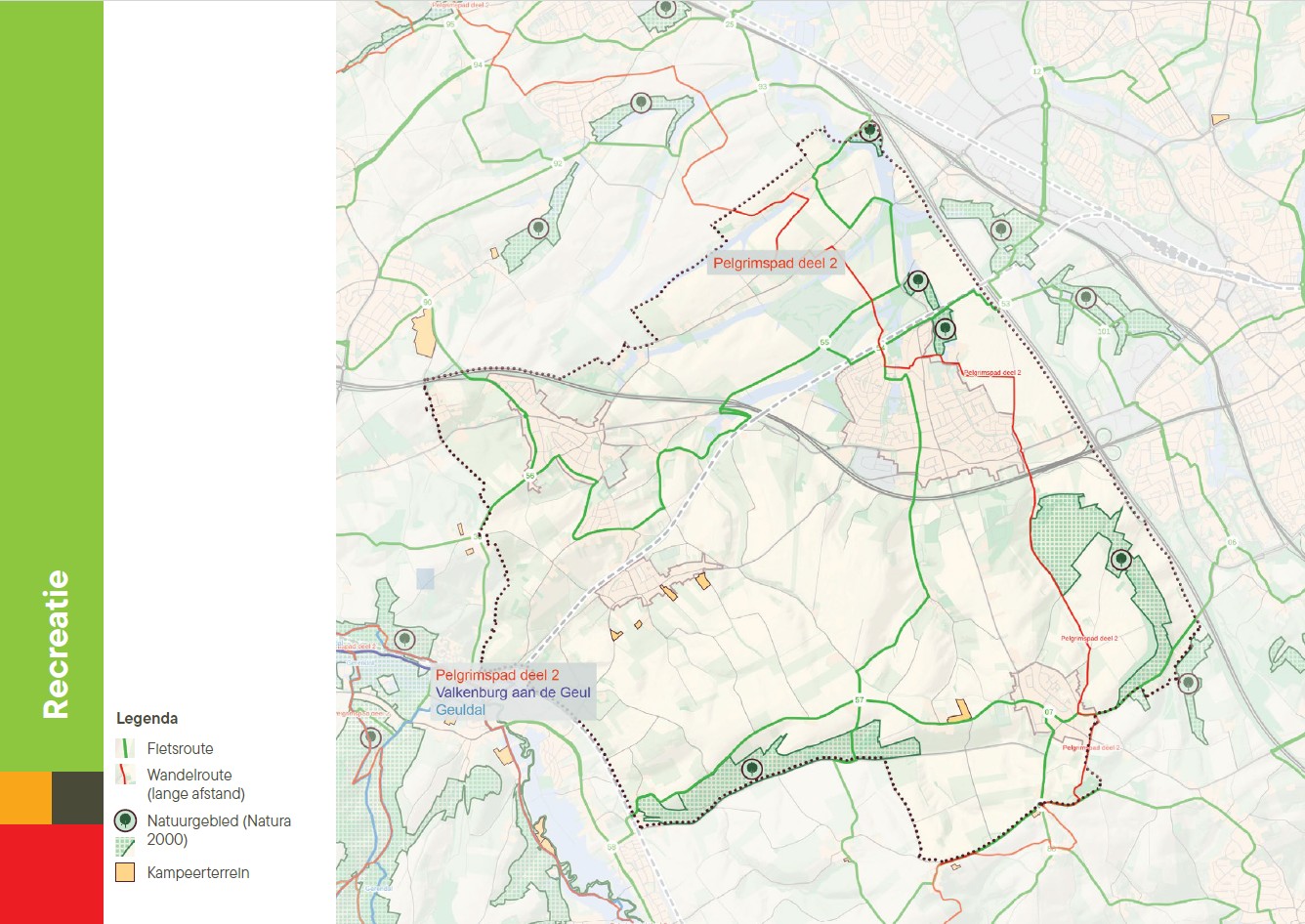Click 'Pelgrimspad deel 2' above Valkenburg aan de Geul
The width and height of the screenshot is (1305, 924).
click(497, 675)
